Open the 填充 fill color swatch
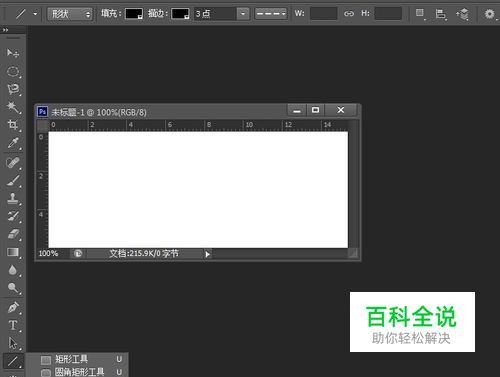This screenshot has width=500, height=377. pyautogui.click(x=134, y=14)
